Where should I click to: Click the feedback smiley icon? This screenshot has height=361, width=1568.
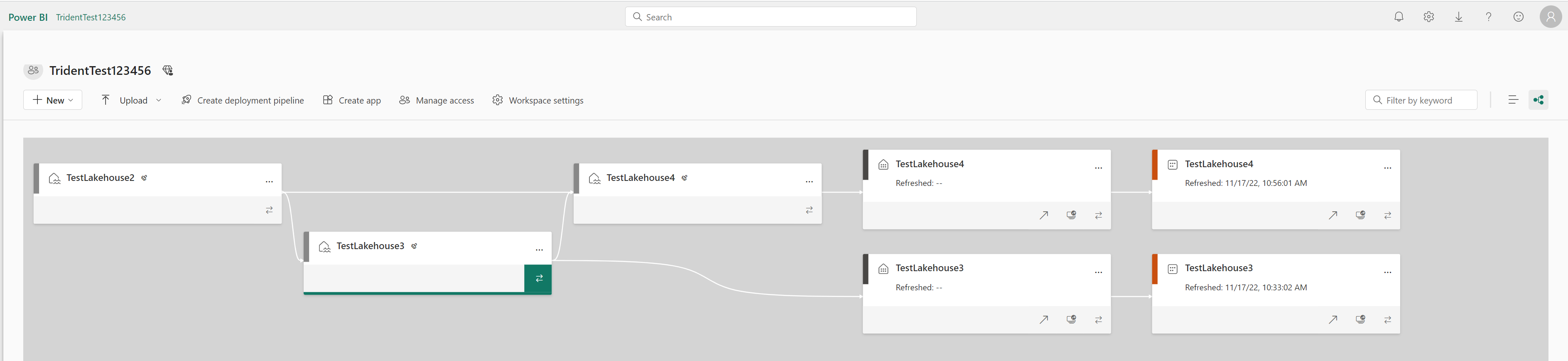pos(1518,17)
